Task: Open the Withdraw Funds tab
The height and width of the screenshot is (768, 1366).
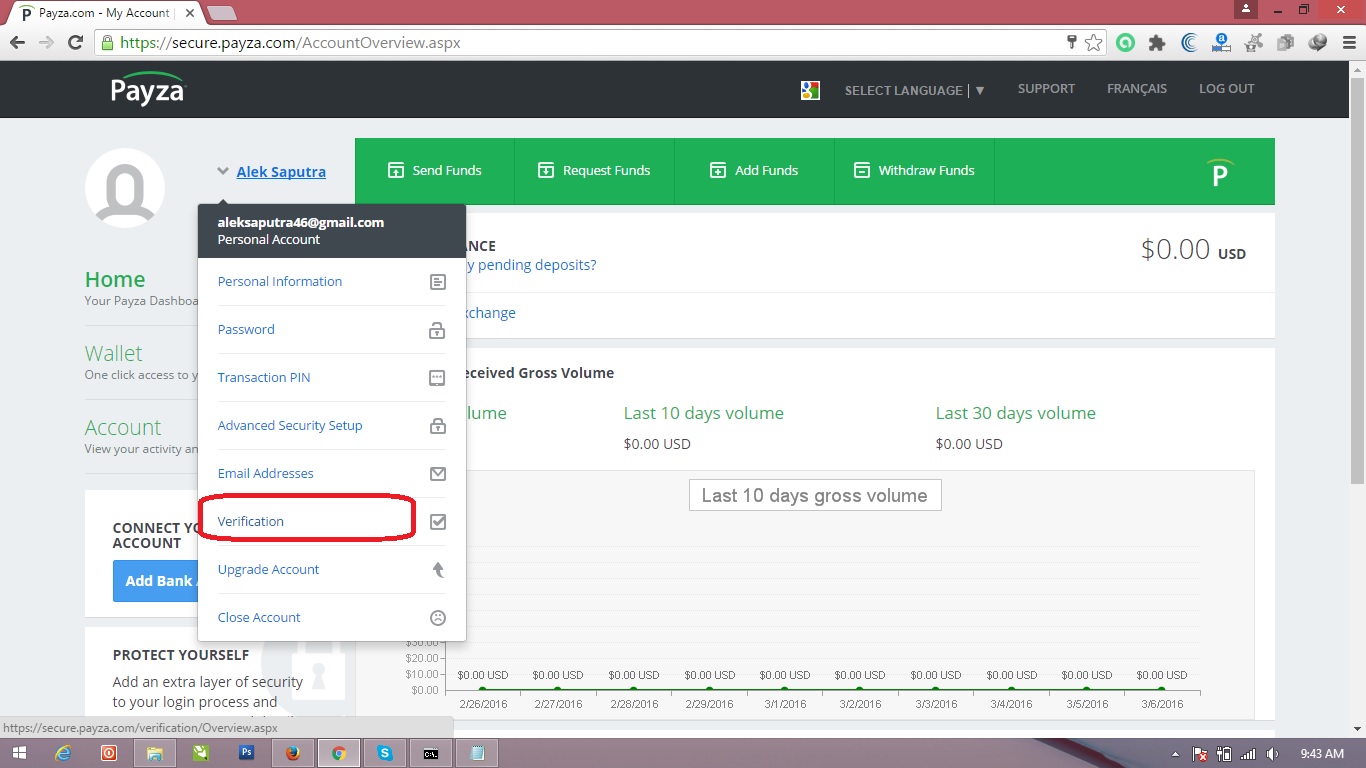Action: 915,171
